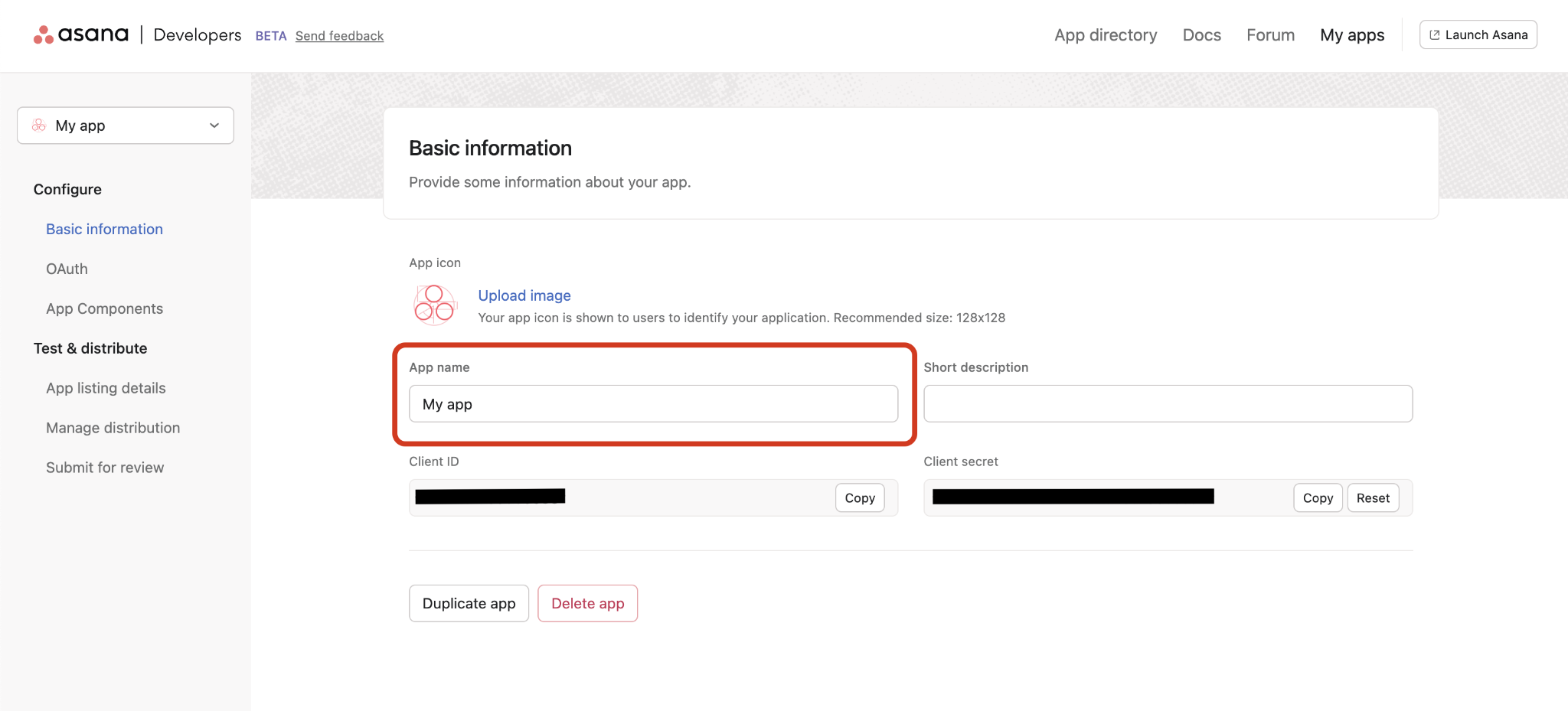Select OAuth in the Configure sidebar
Screen dimensions: 1568x711
[x=67, y=269]
